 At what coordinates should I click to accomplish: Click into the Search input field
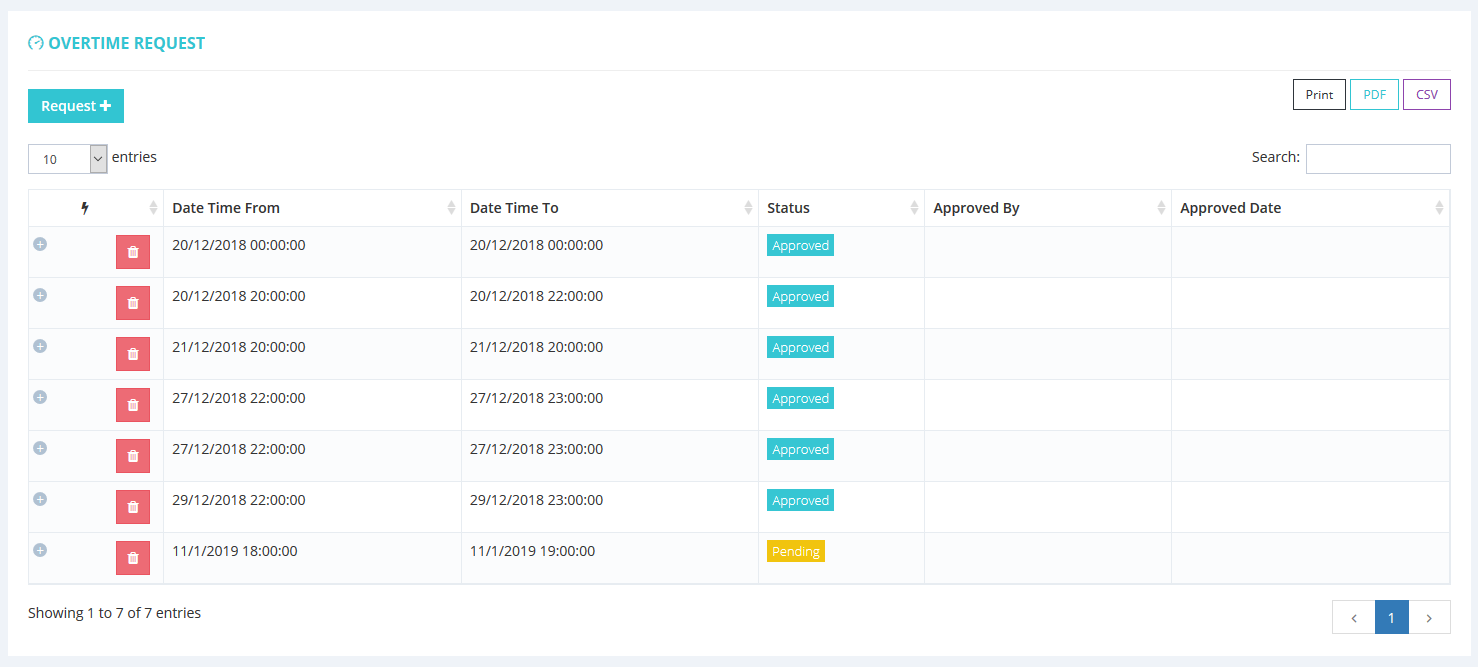coord(1377,159)
